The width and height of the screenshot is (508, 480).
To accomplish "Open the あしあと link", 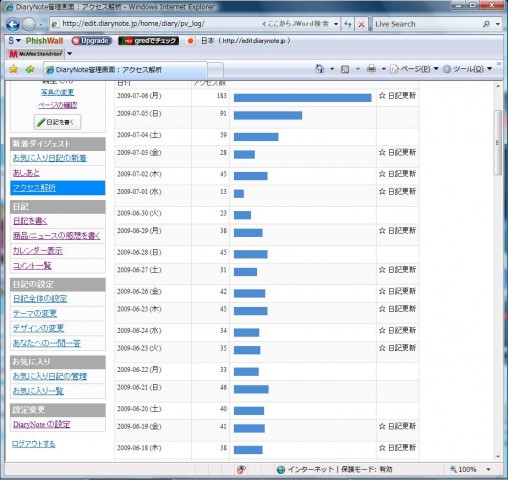I will point(26,173).
